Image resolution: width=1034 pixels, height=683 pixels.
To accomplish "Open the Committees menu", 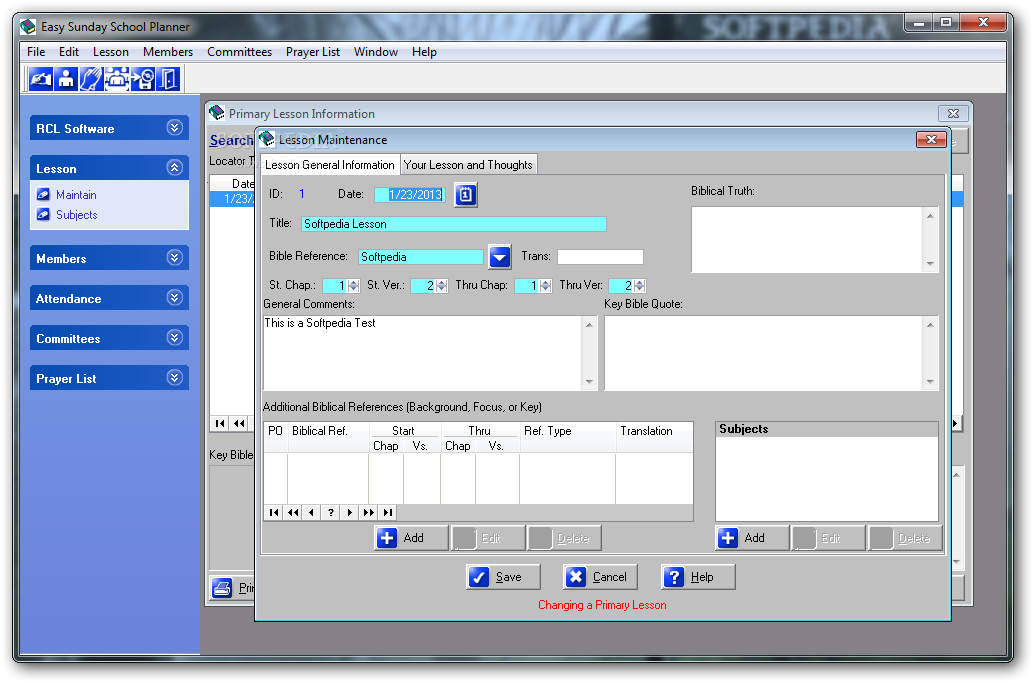I will click(x=239, y=52).
